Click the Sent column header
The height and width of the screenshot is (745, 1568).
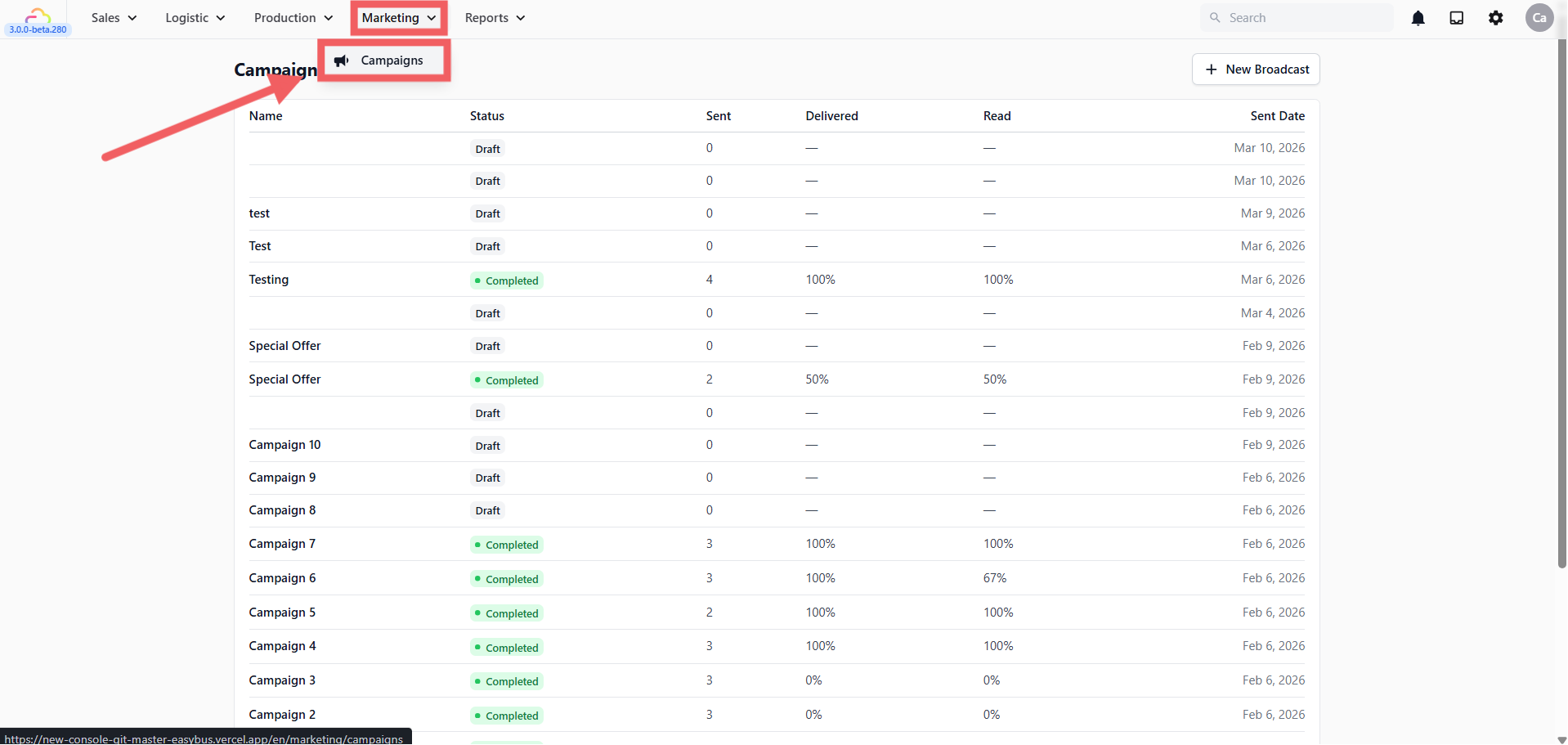(719, 116)
